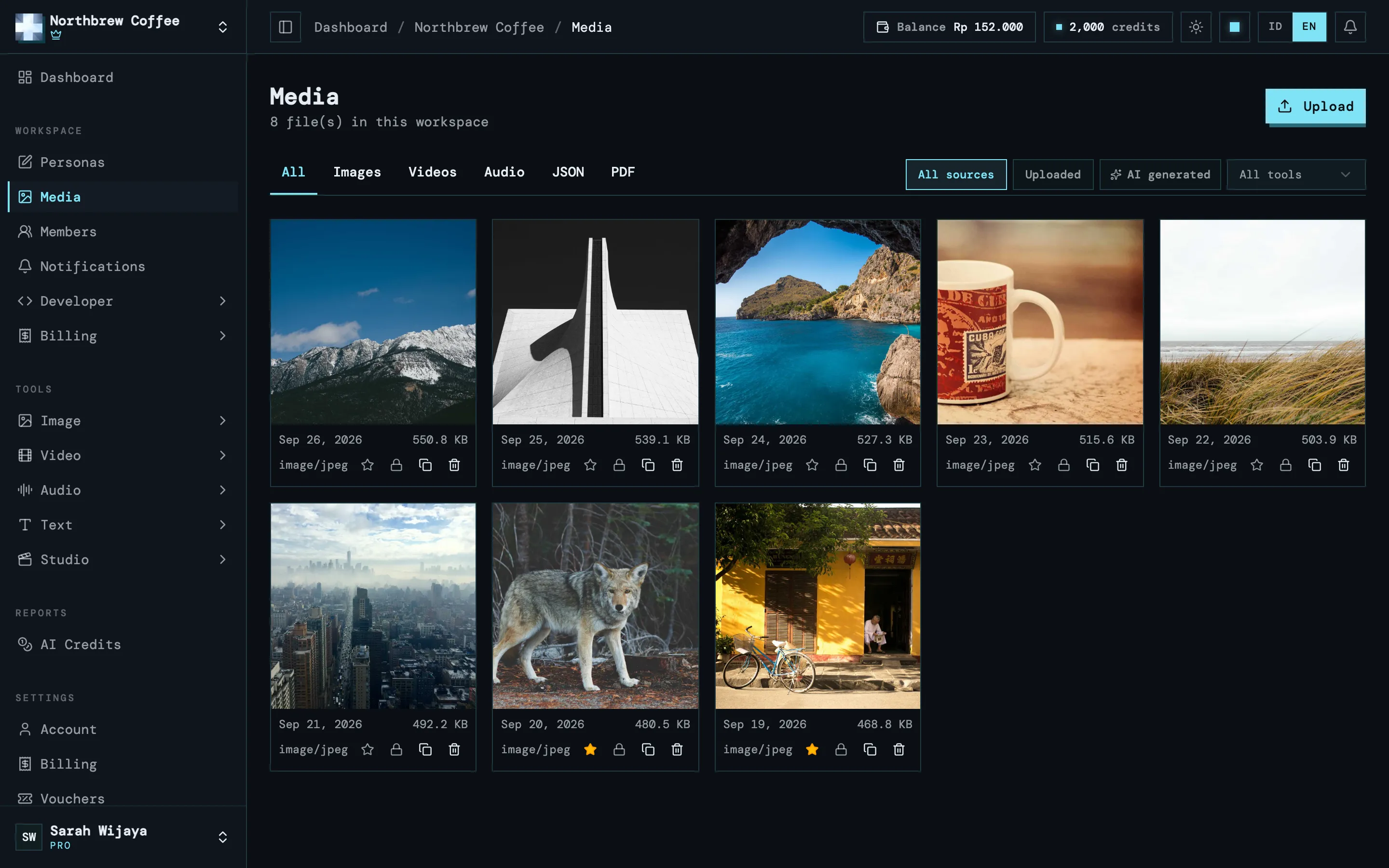
Task: Switch to the Videos tab
Action: [432, 172]
